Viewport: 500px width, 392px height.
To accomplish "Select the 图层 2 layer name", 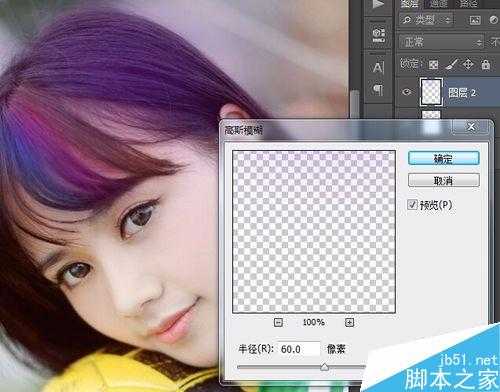I will (x=462, y=92).
